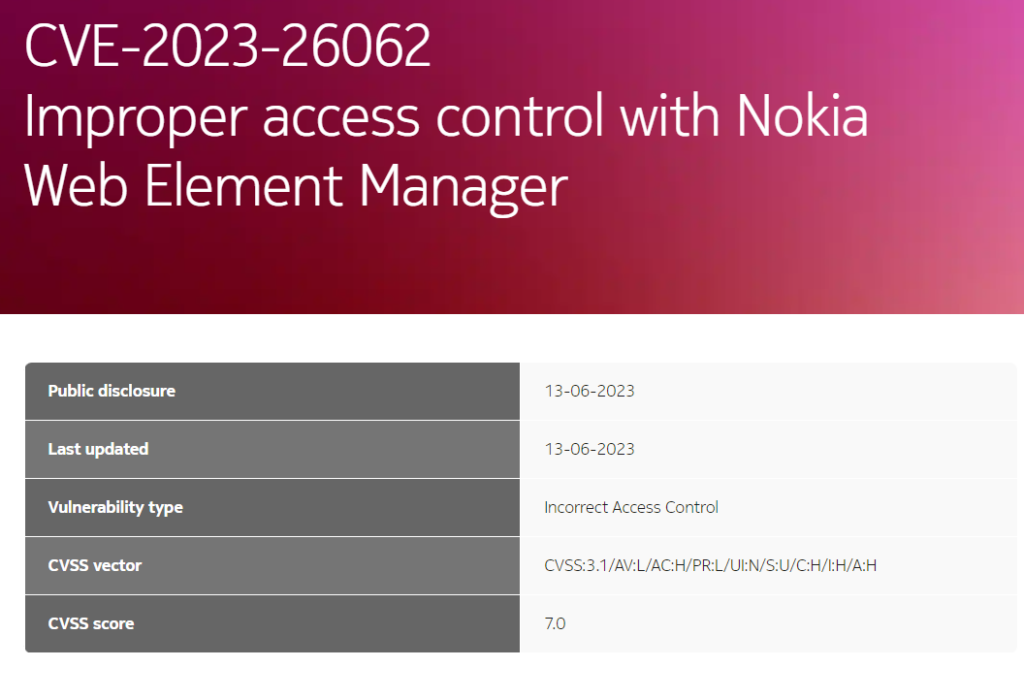The image size is (1024, 699).
Task: Click the CVE-2023-26062 heading text
Action: click(x=228, y=47)
